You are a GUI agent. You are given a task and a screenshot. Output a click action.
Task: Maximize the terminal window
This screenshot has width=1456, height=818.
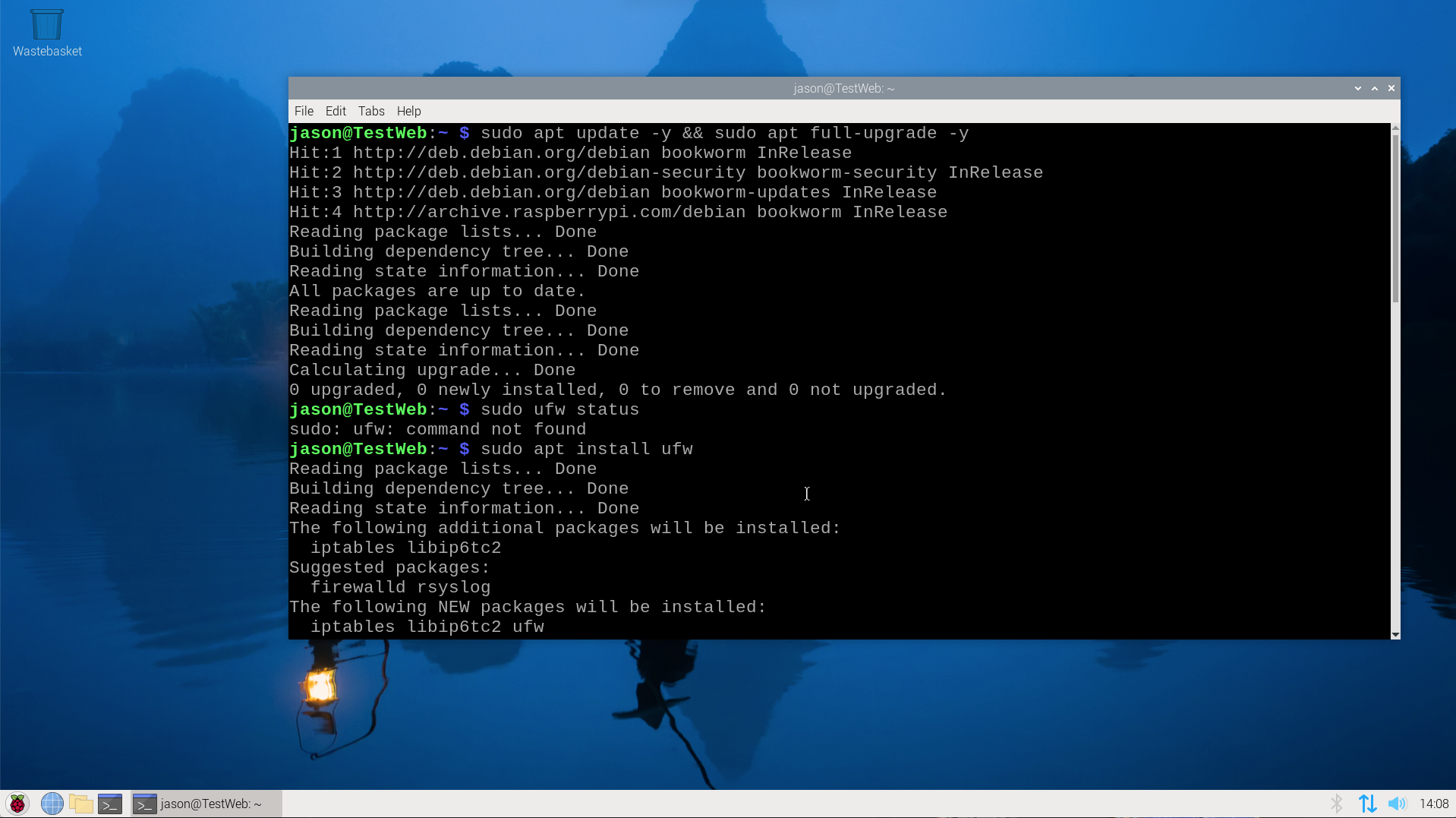(x=1375, y=88)
